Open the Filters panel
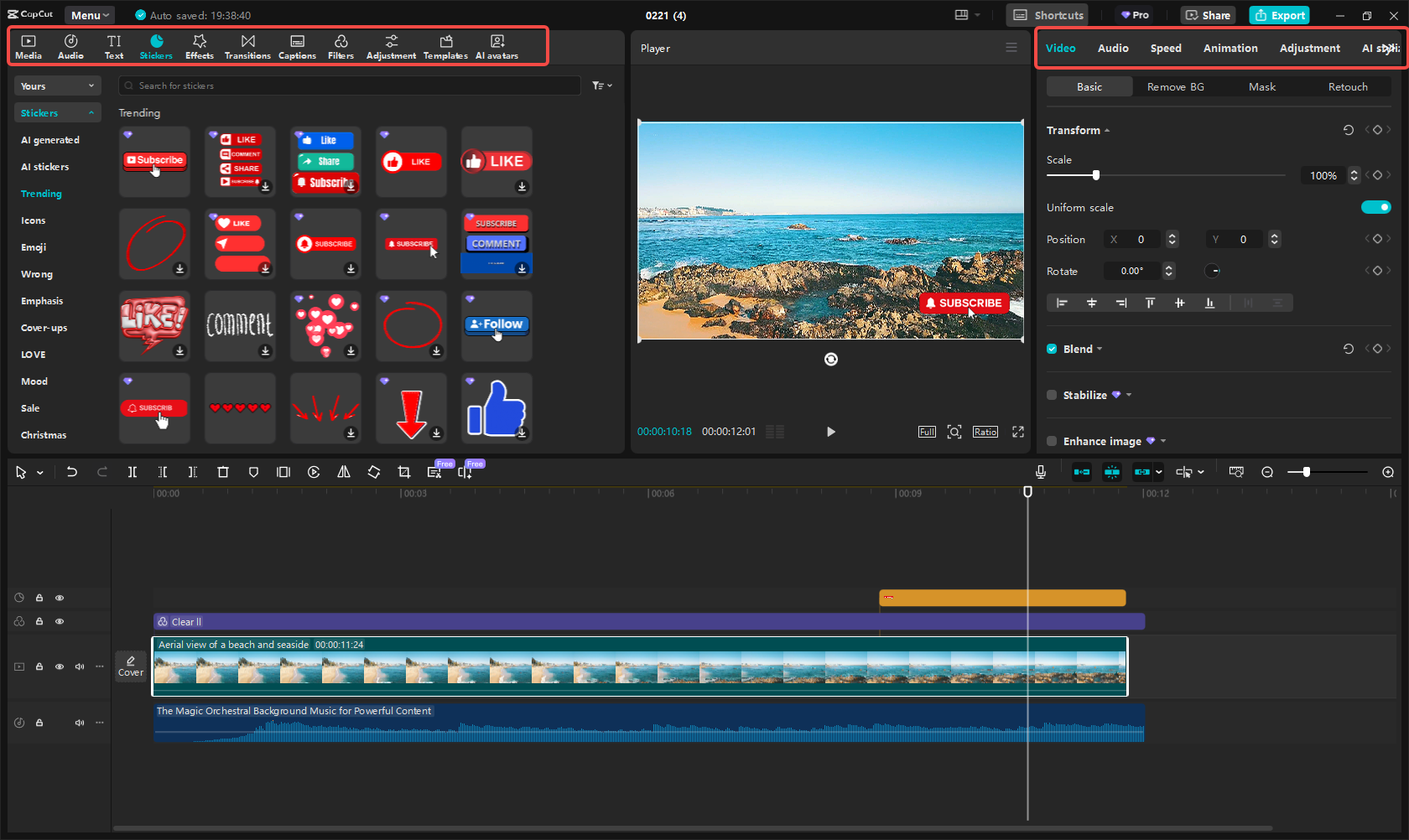 coord(341,46)
